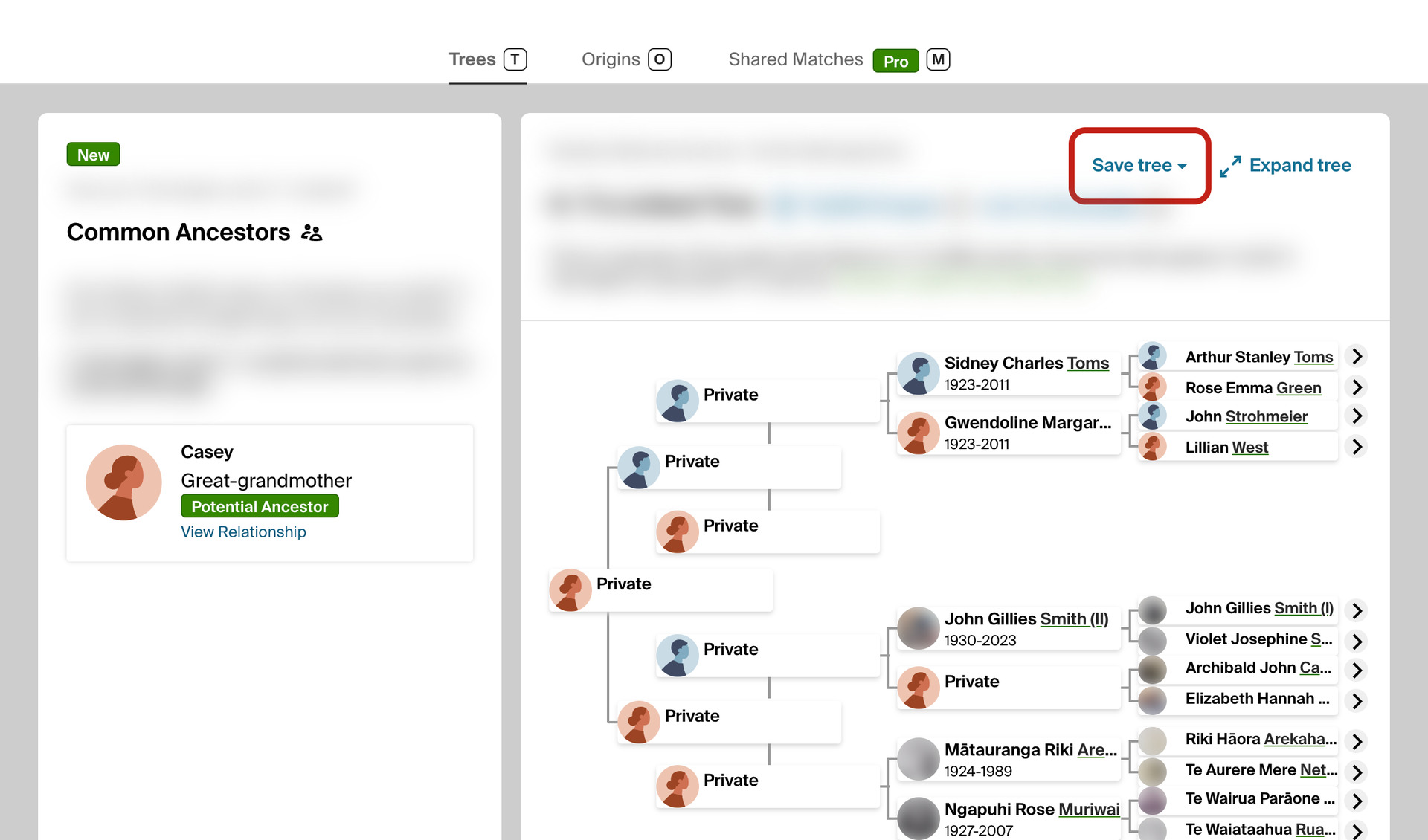Expand Rose Emma Green branch arrow
This screenshot has width=1428, height=840.
[1357, 387]
